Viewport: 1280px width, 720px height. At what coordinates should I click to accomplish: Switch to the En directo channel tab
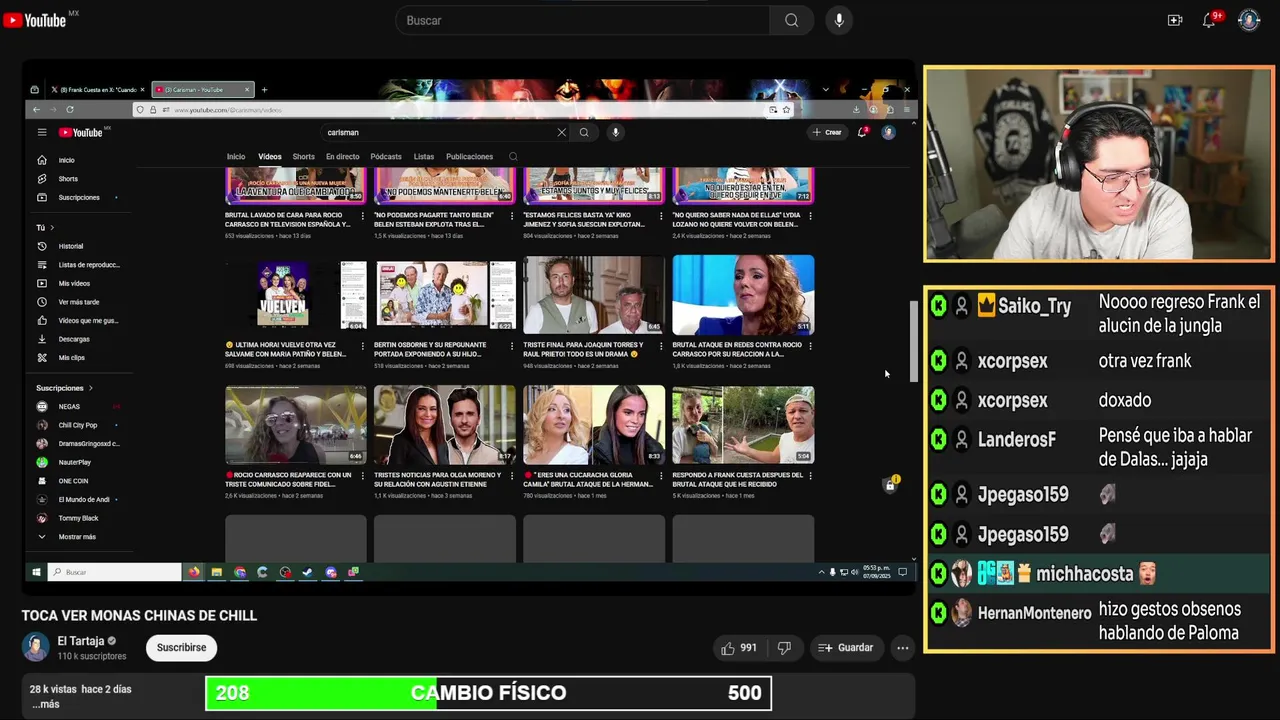point(342,157)
